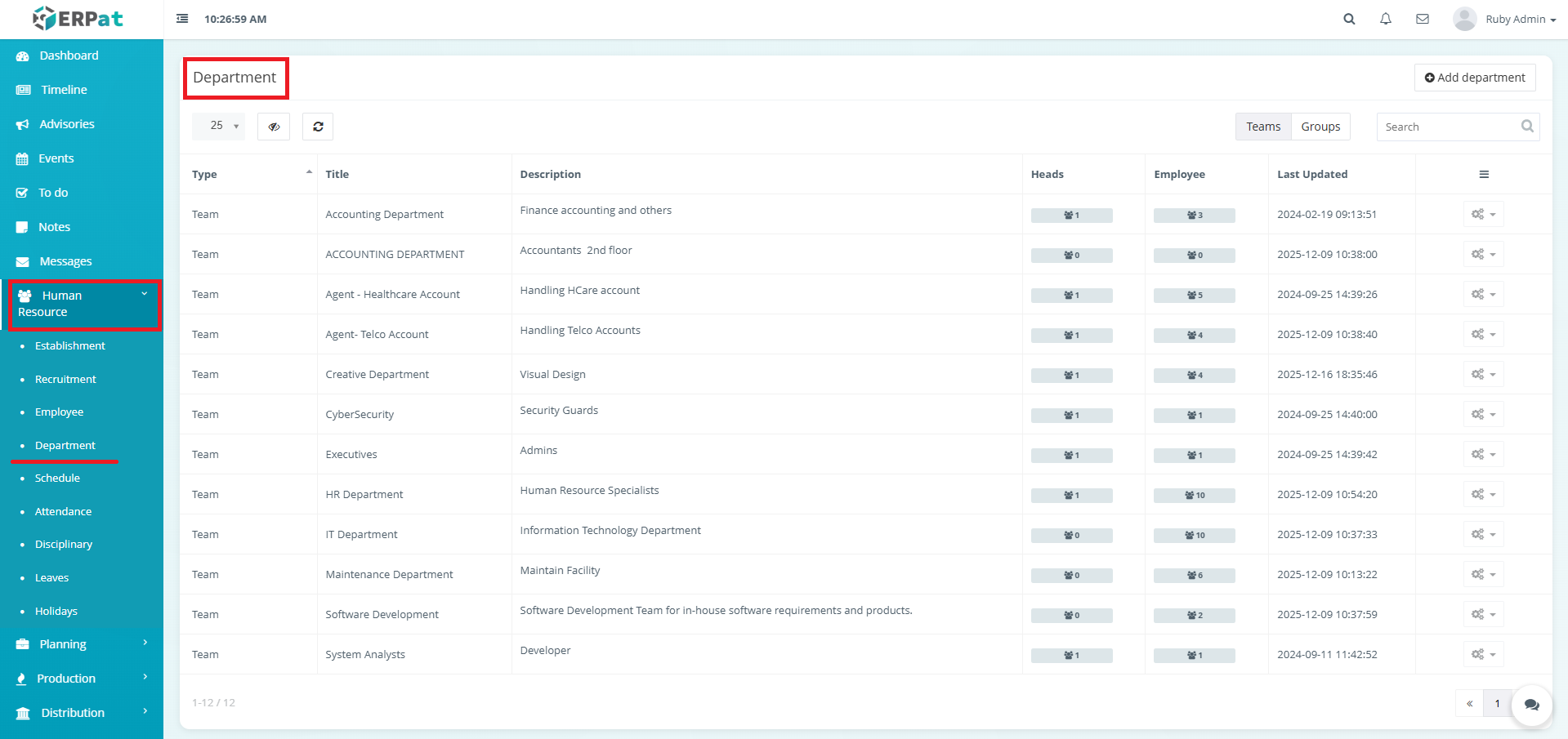Screen dimensions: 1568x739
Task: Open actions dropdown for HR Department row
Action: pos(1483,494)
